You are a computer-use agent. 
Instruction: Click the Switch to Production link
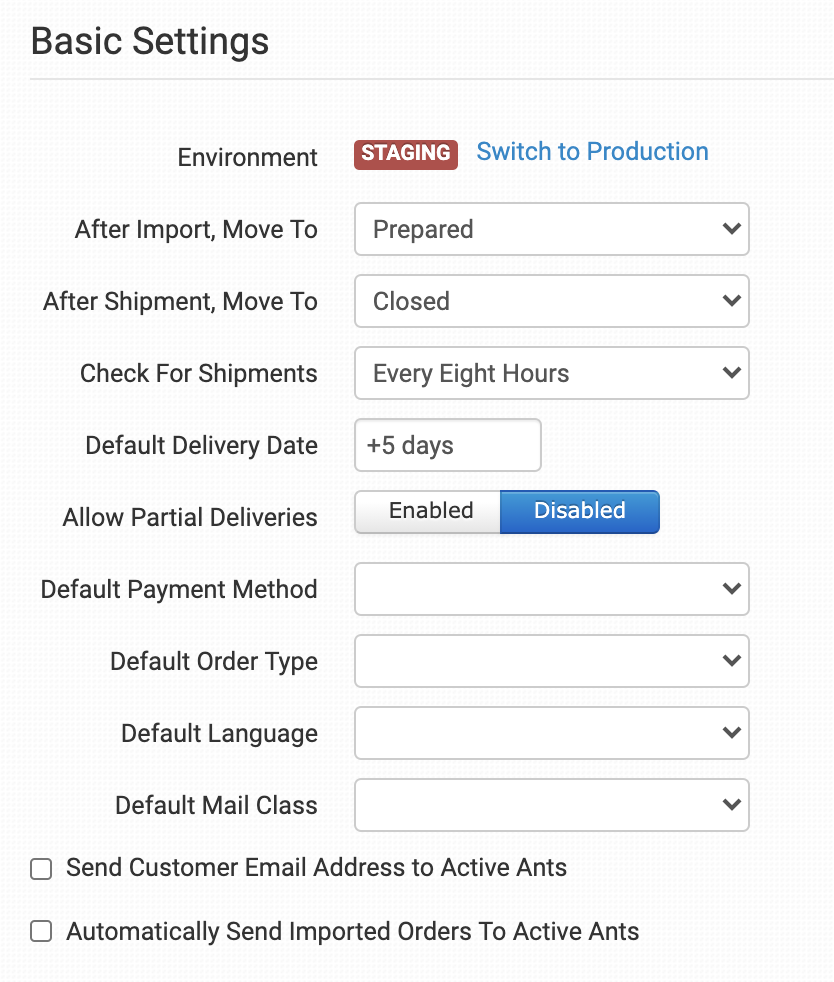pyautogui.click(x=592, y=152)
